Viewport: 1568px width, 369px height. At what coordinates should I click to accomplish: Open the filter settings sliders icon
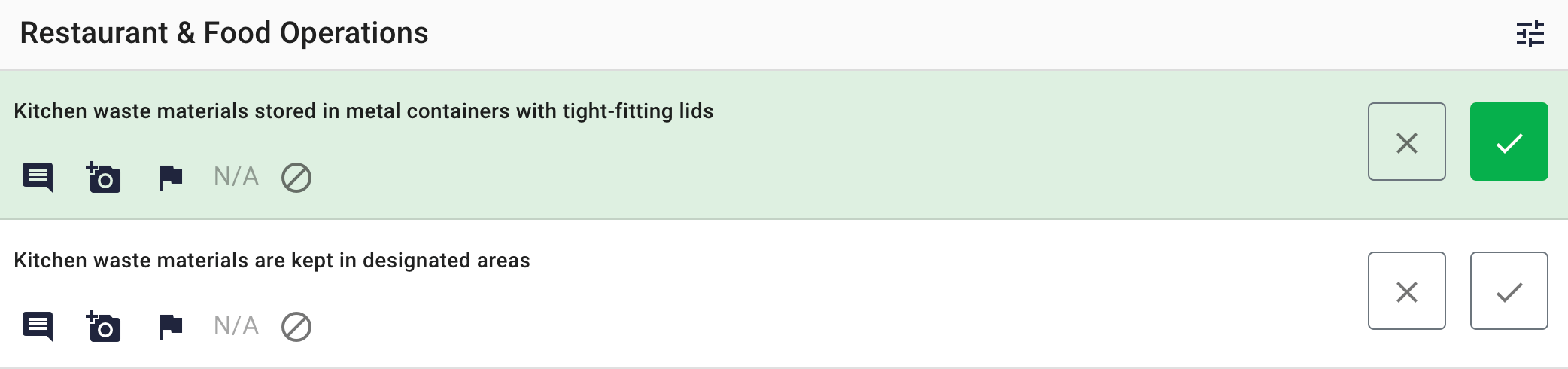pyautogui.click(x=1530, y=33)
